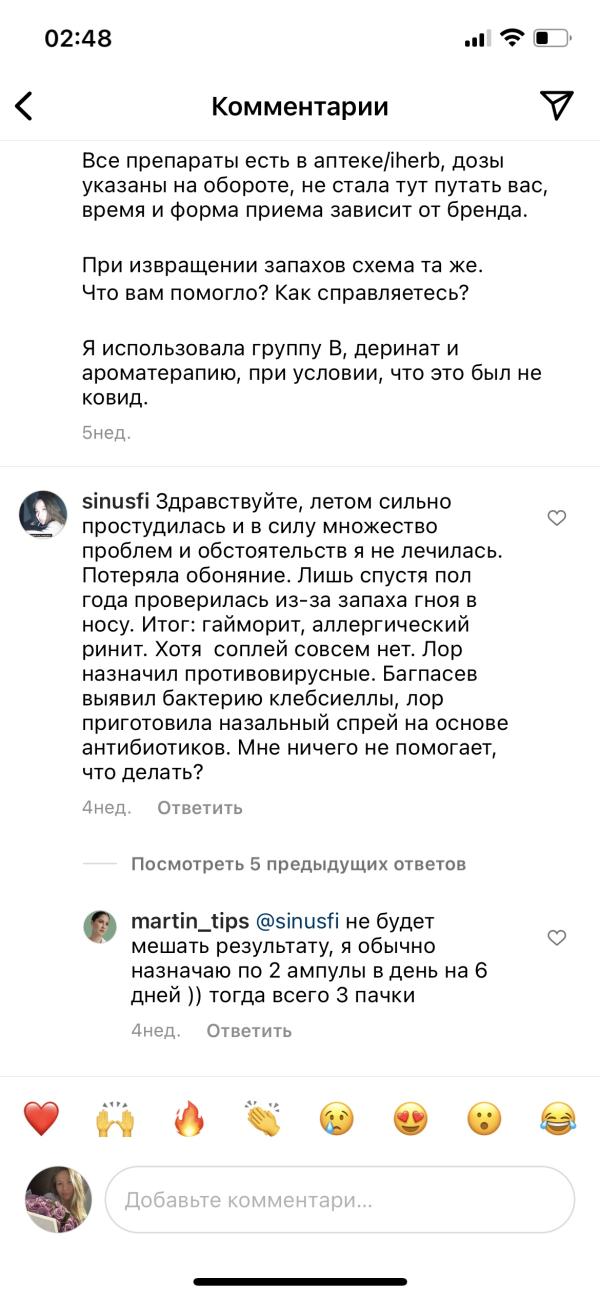
Task: Insert the raised hands emoji
Action: 114,1118
